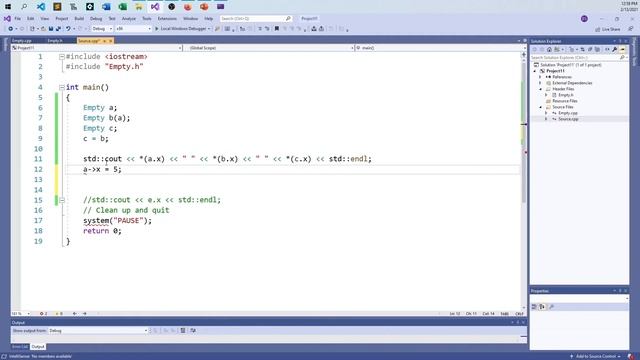Click the PowerPoint taskbar icon
This screenshot has width=640, height=360.
[x=204, y=7]
